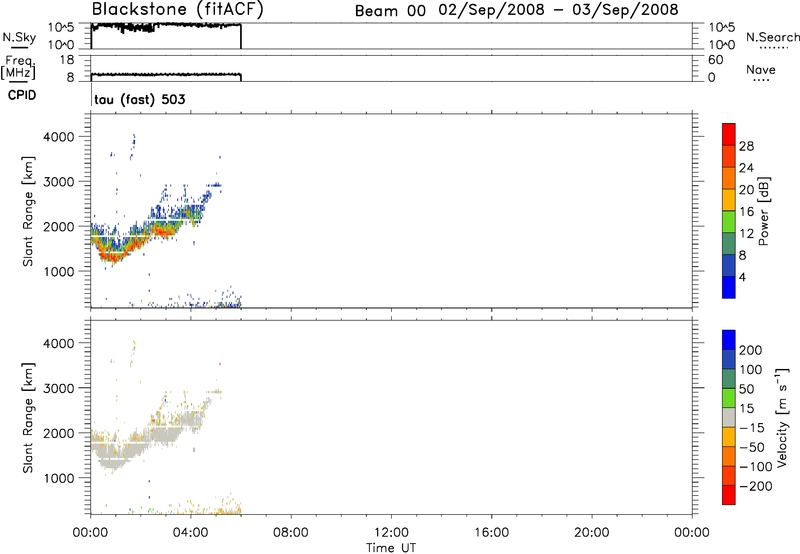Click the '4000' tick in power panel
Screen dimensions: 800x554
[58, 137]
